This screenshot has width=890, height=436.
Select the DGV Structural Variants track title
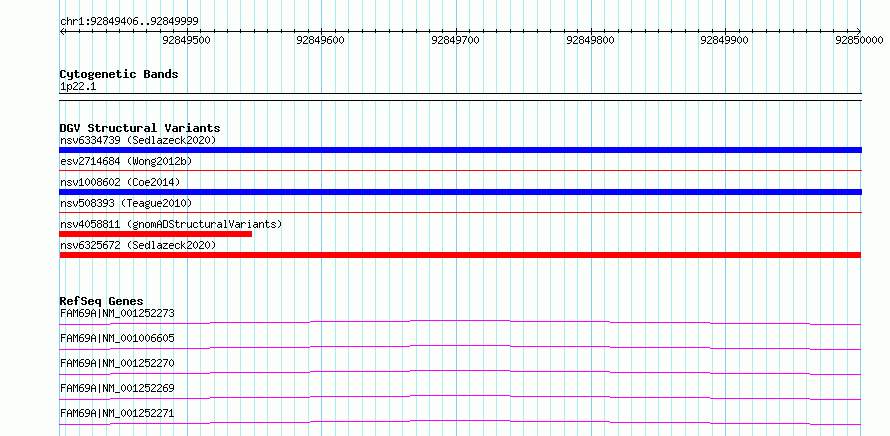140,128
